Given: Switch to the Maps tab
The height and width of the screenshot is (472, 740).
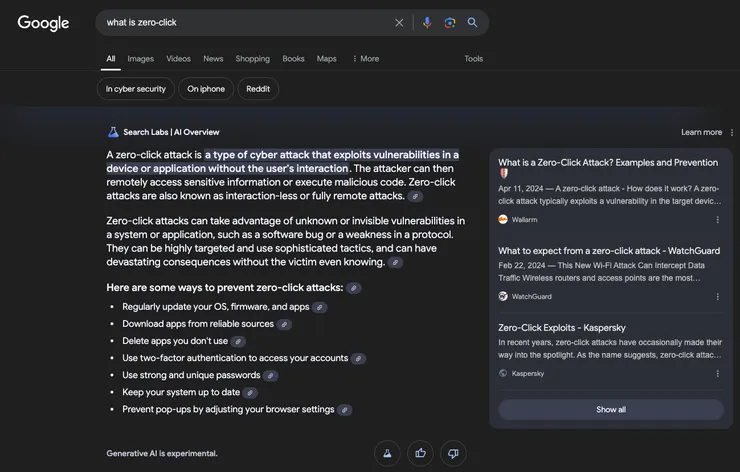Looking at the screenshot, I should tap(327, 59).
